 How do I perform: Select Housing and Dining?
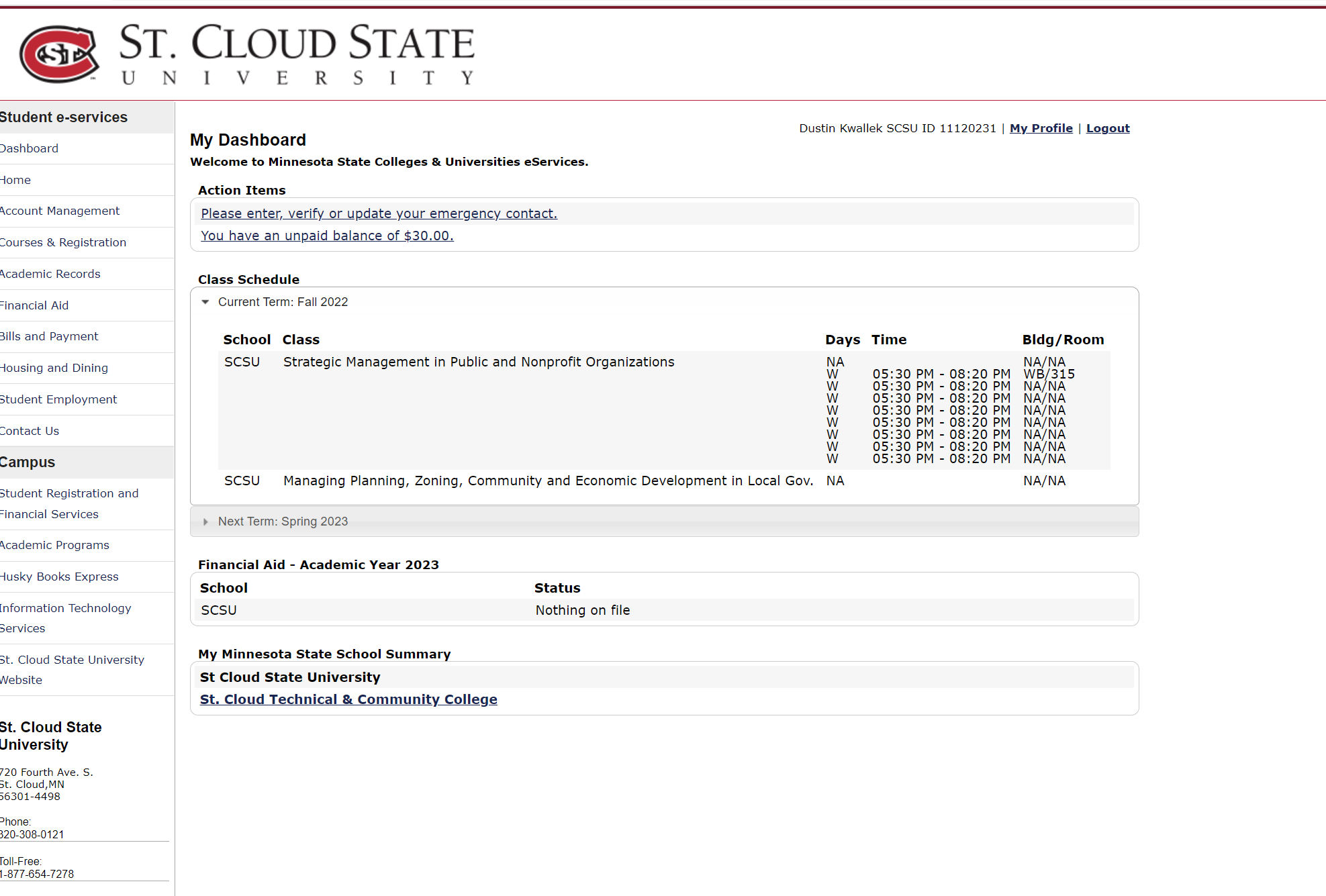pos(54,368)
